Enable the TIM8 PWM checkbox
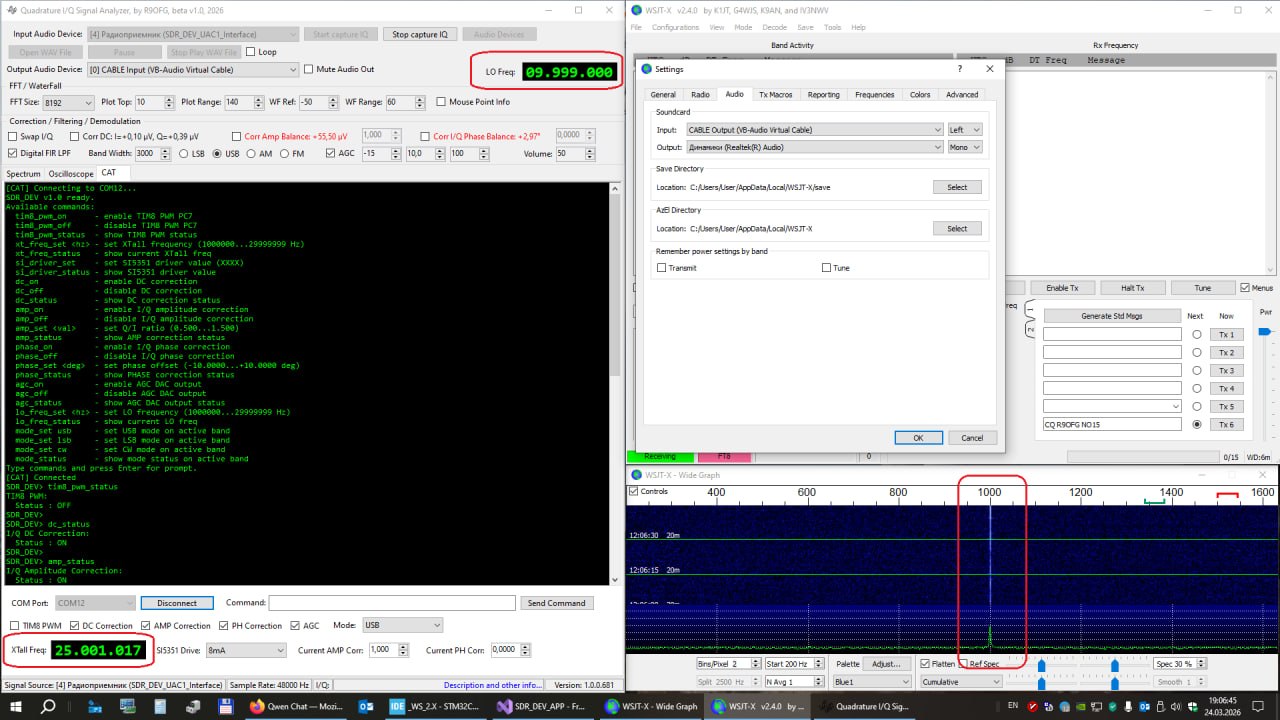The image size is (1280, 720). [13, 626]
